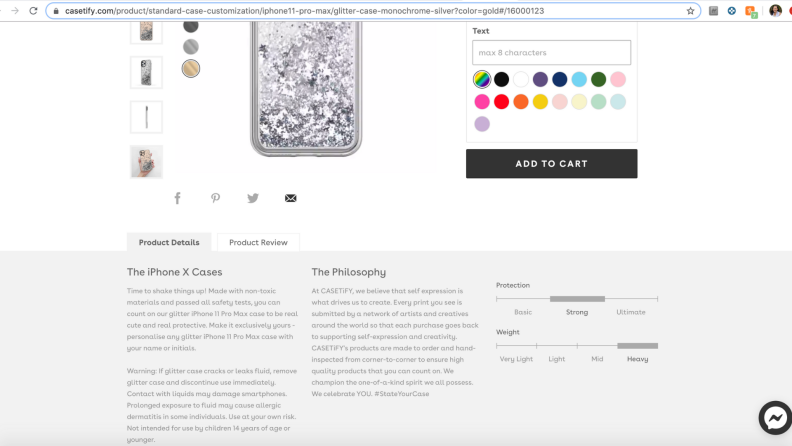Choose the navy blue text color
The width and height of the screenshot is (792, 446).
click(x=560, y=79)
